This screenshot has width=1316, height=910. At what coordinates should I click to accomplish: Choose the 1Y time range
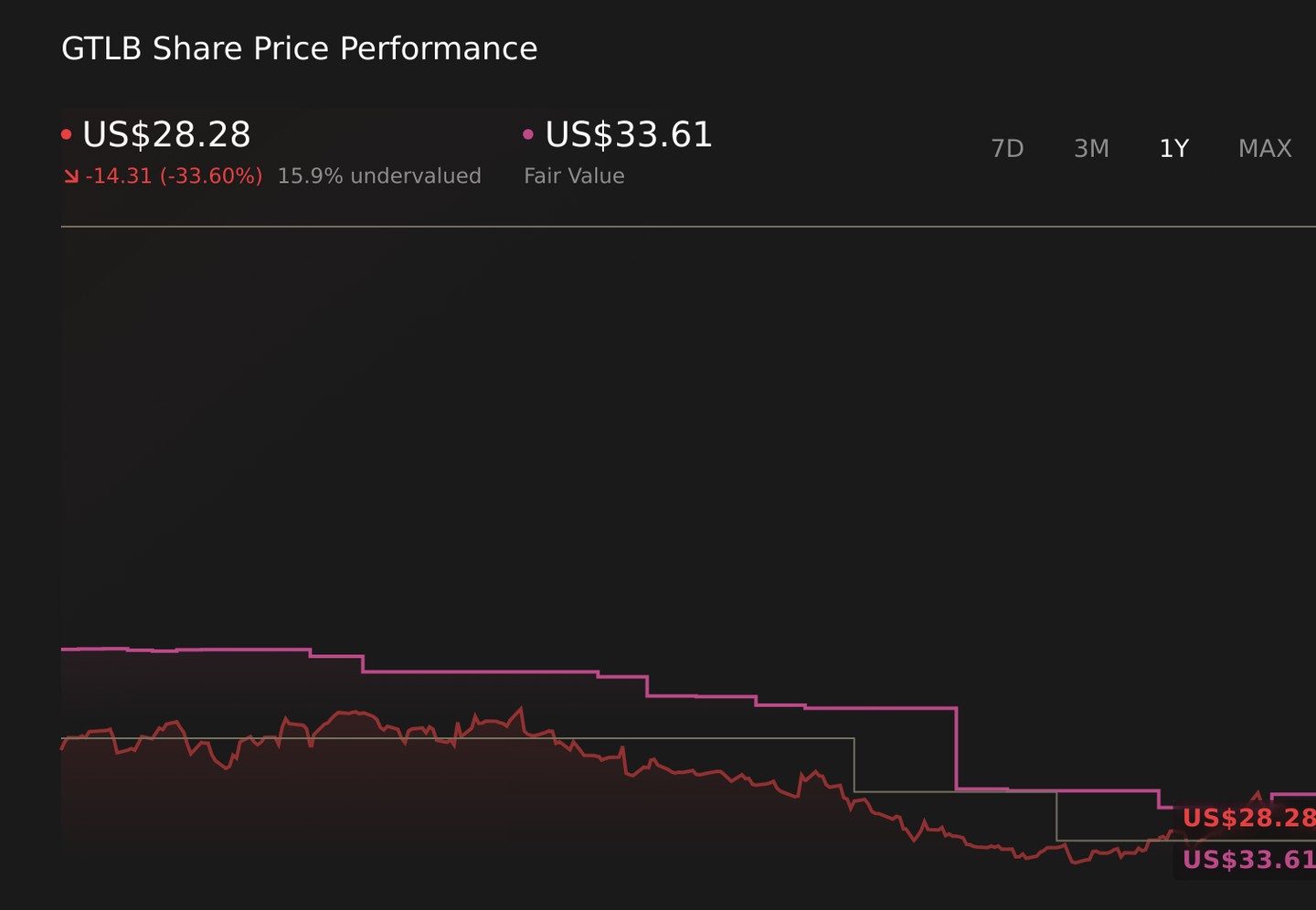[x=1173, y=148]
